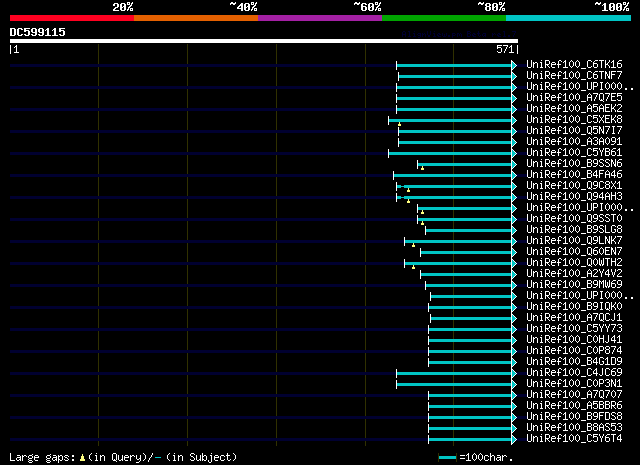Click the red 20% identity color segment
This screenshot has width=640, height=465.
pyautogui.click(x=72, y=18)
